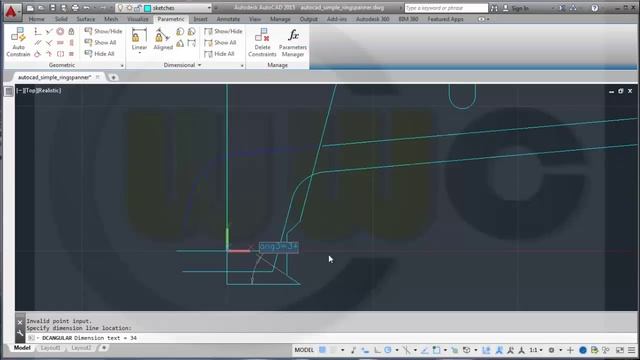640x360 pixels.
Task: Click the Save icon in Quick Access
Action: point(53,8)
